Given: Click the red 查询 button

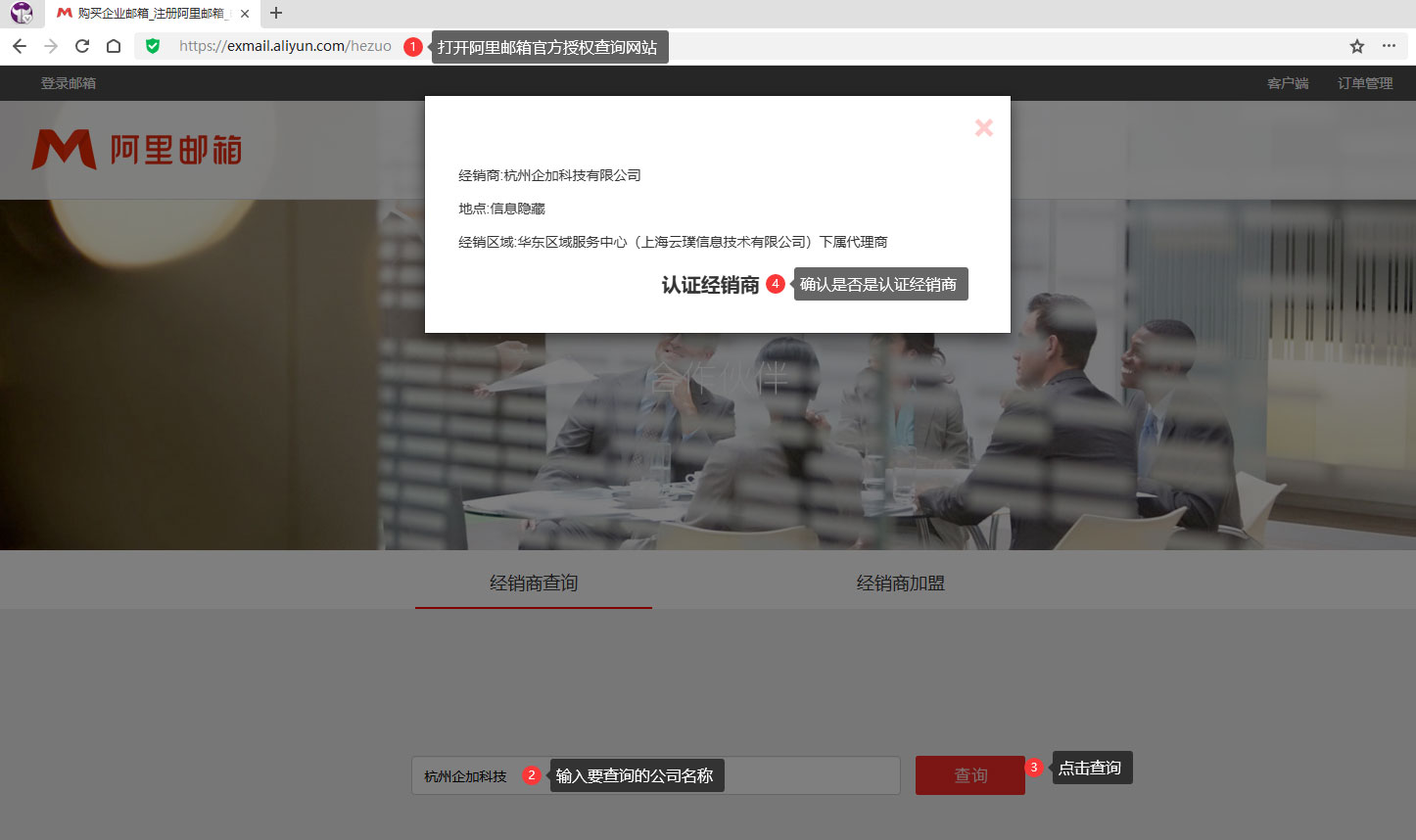Looking at the screenshot, I should (x=970, y=775).
